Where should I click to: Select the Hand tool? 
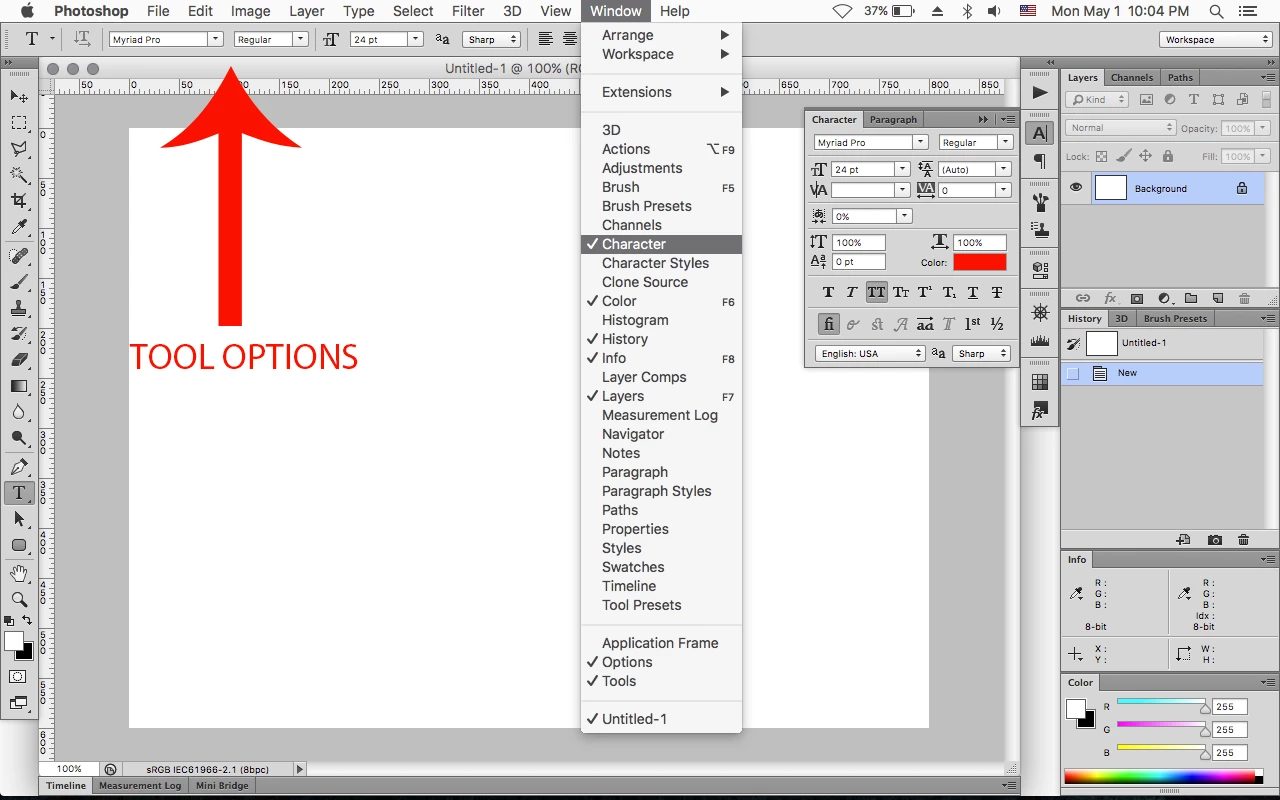pos(19,574)
